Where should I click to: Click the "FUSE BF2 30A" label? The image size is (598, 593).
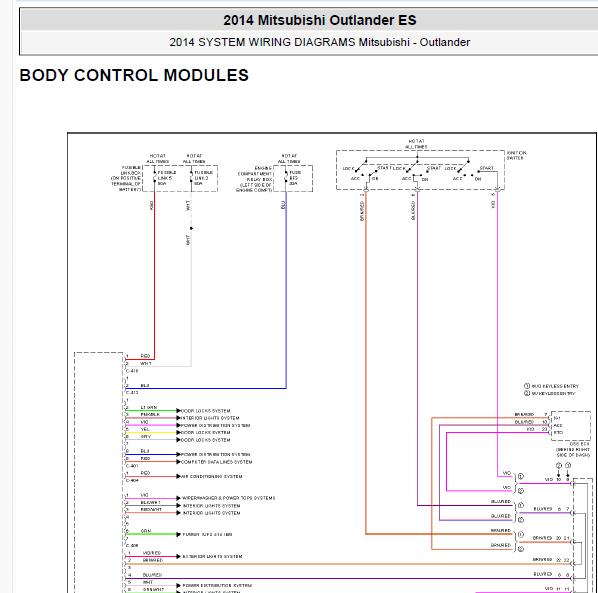tap(295, 178)
